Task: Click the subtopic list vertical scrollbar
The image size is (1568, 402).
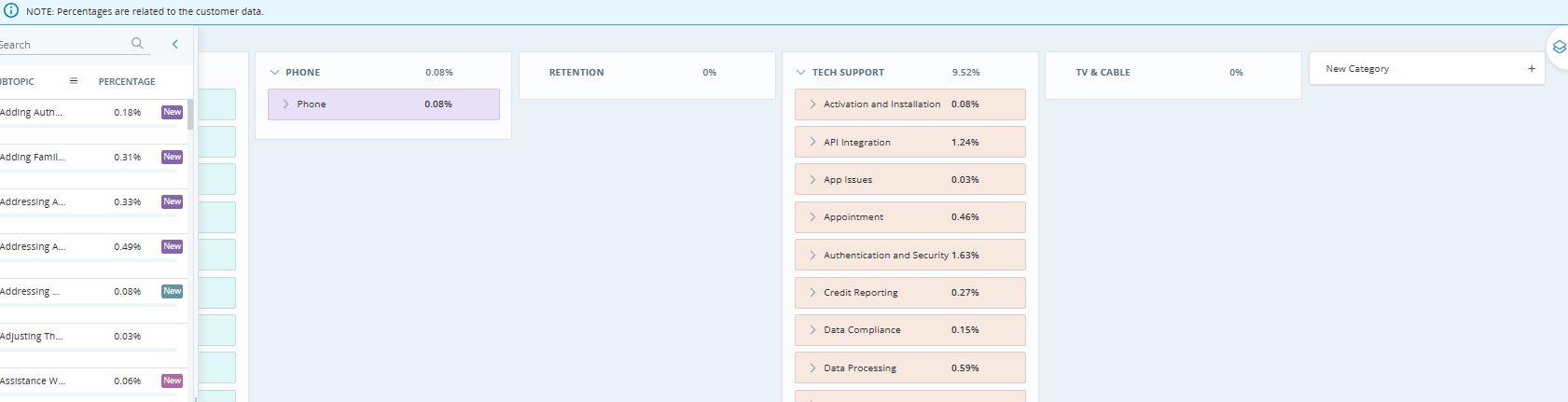Action: tap(190, 115)
